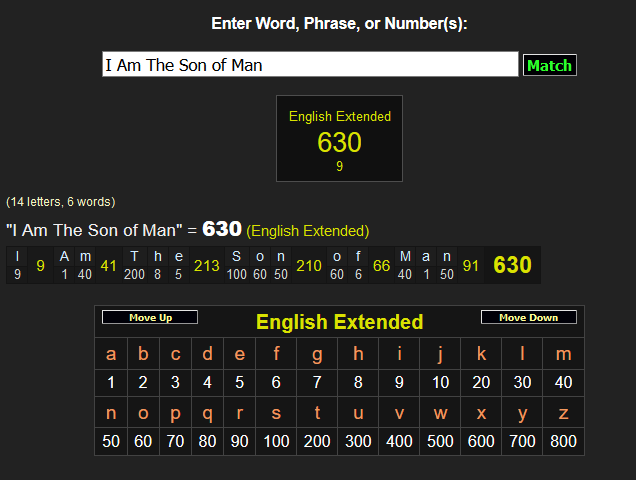
Task: Click the green Match button
Action: tap(549, 65)
